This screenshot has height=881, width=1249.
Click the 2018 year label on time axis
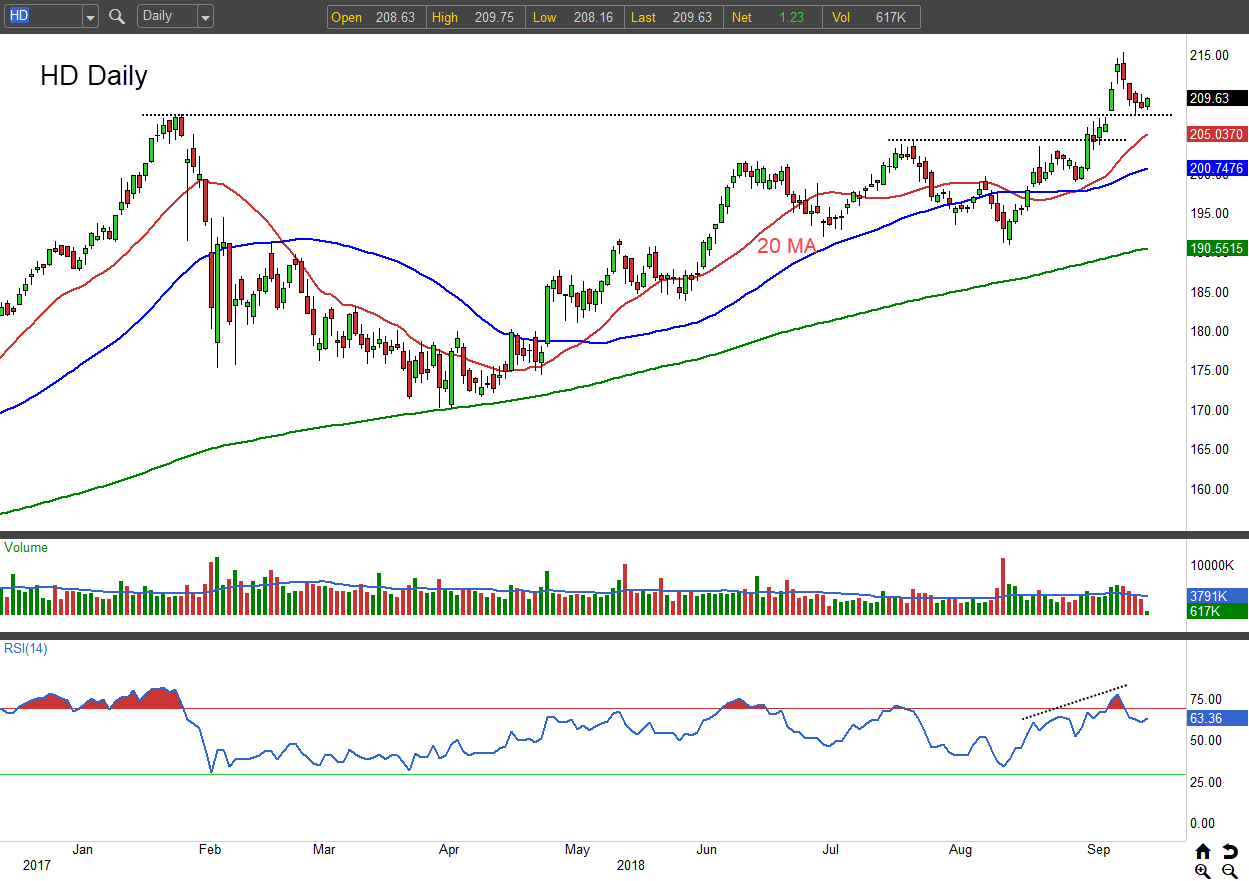point(630,866)
